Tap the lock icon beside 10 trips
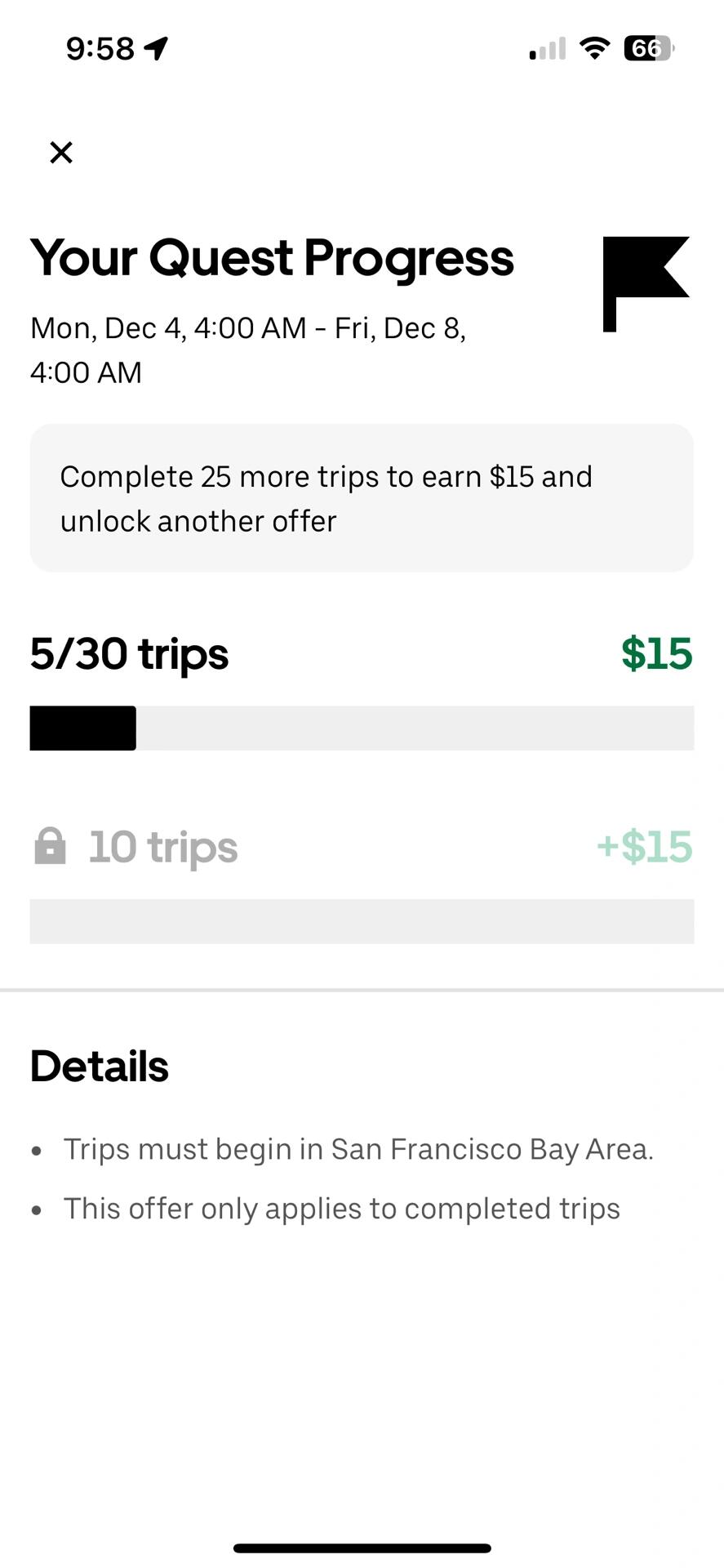724x1568 pixels. [x=50, y=846]
